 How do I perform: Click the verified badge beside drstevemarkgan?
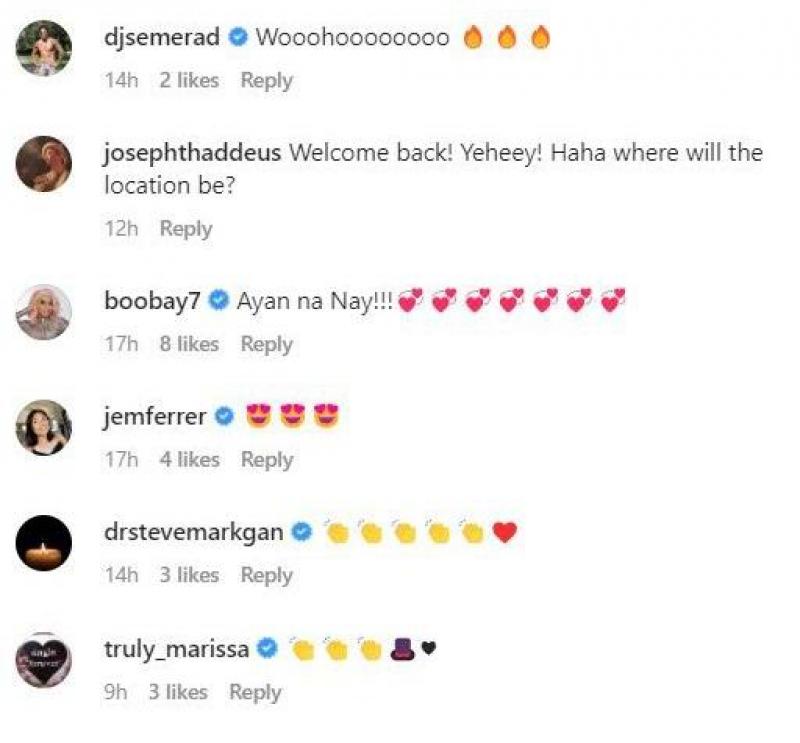click(x=302, y=532)
